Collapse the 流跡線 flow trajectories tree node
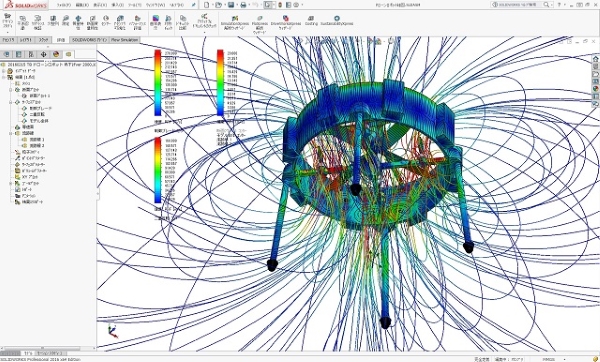Viewport: 600px width, 362px height. (11, 133)
